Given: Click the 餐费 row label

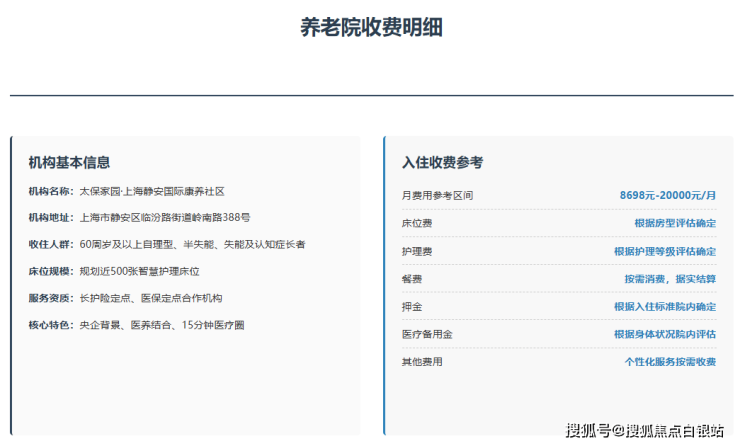Looking at the screenshot, I should [x=412, y=279].
